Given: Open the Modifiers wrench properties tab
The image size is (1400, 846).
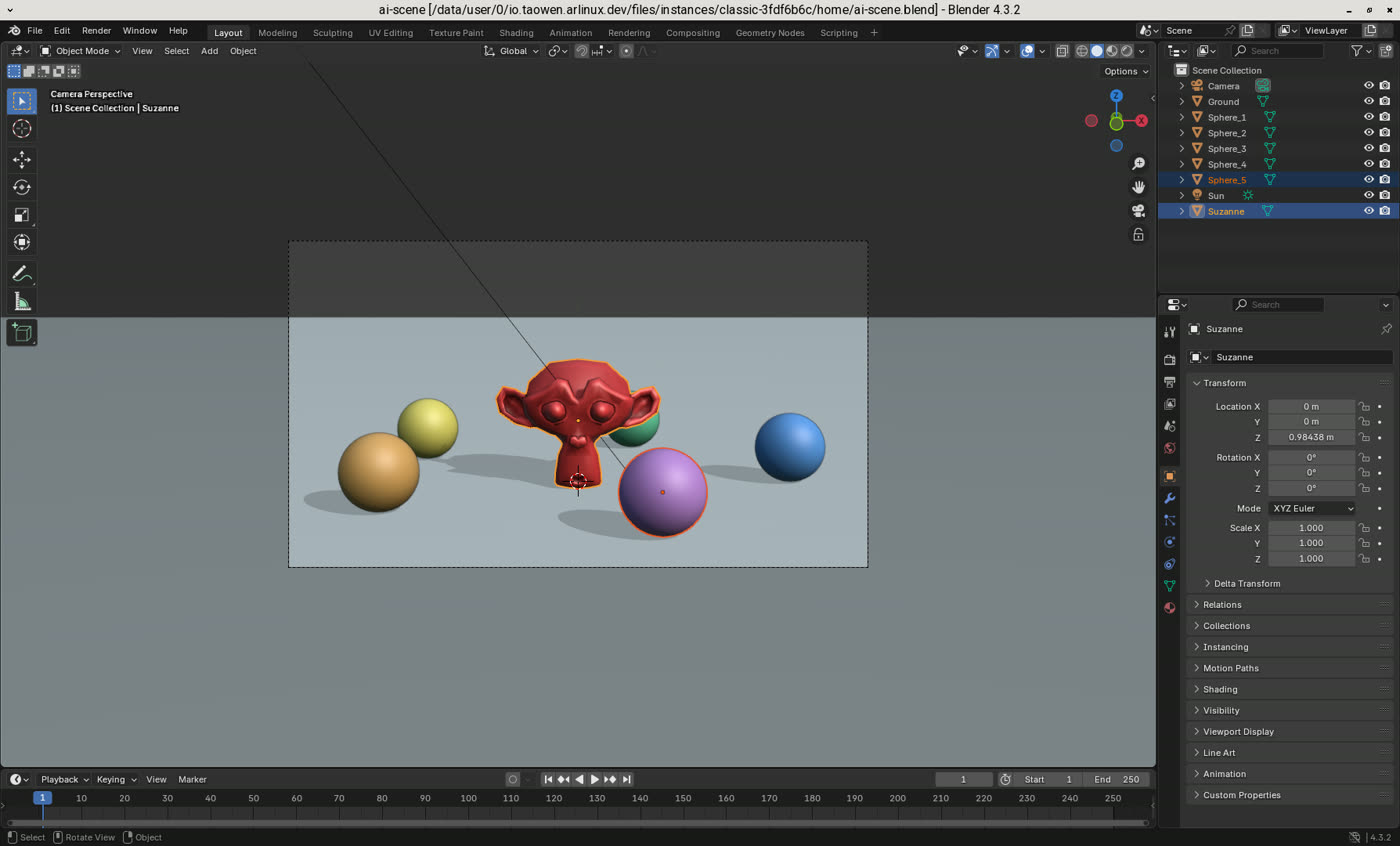Looking at the screenshot, I should (x=1169, y=498).
